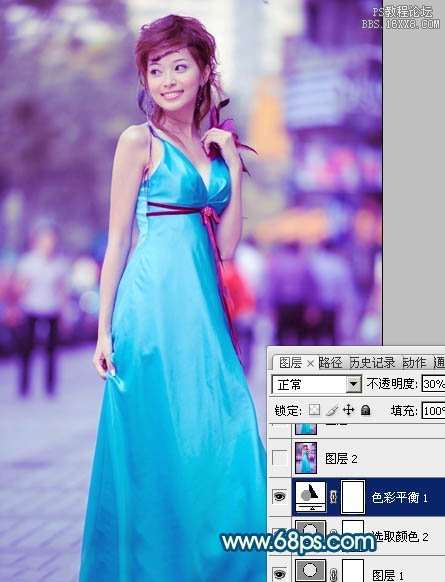The height and width of the screenshot is (582, 445).
Task: Switch to the 历史记录 tab
Action: pyautogui.click(x=372, y=362)
